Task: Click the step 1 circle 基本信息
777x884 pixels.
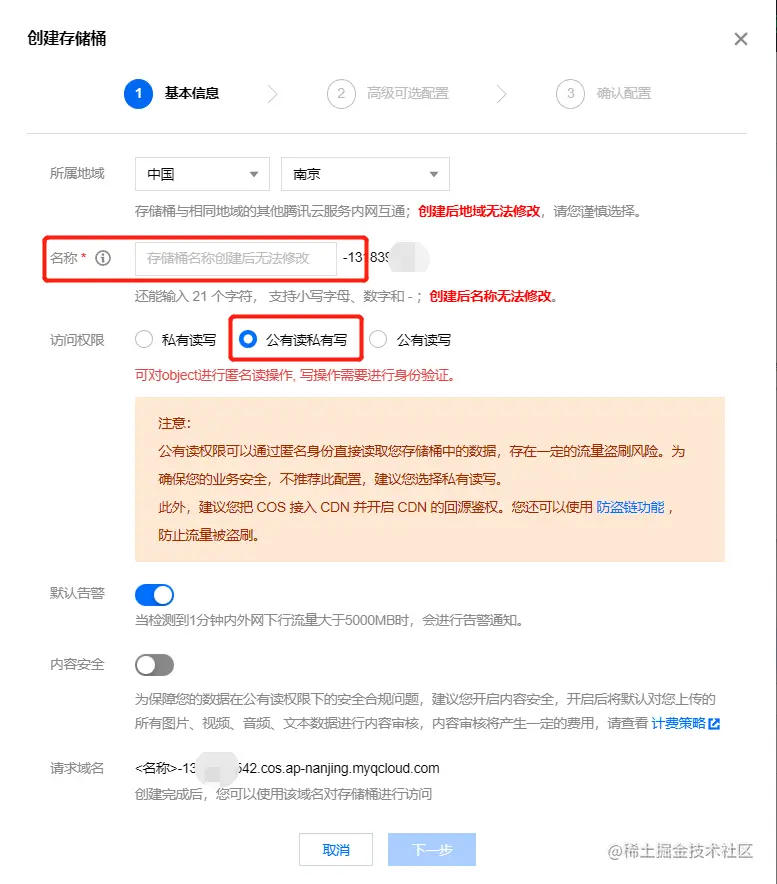Action: point(138,94)
